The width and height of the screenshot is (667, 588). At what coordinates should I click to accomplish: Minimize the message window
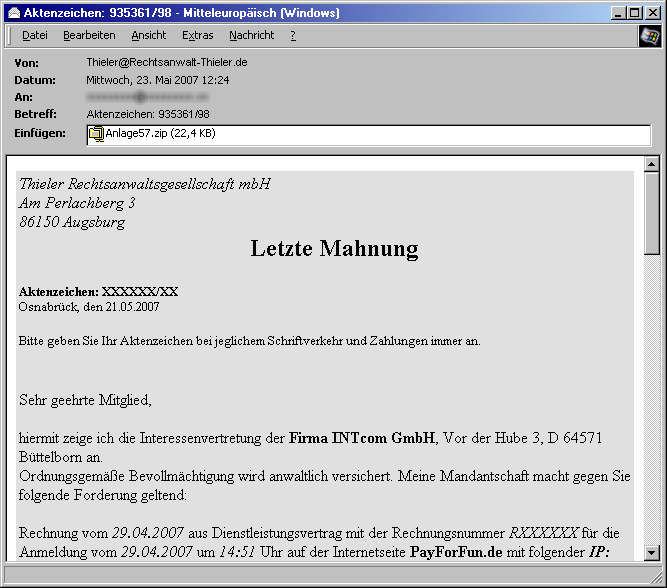(x=618, y=13)
